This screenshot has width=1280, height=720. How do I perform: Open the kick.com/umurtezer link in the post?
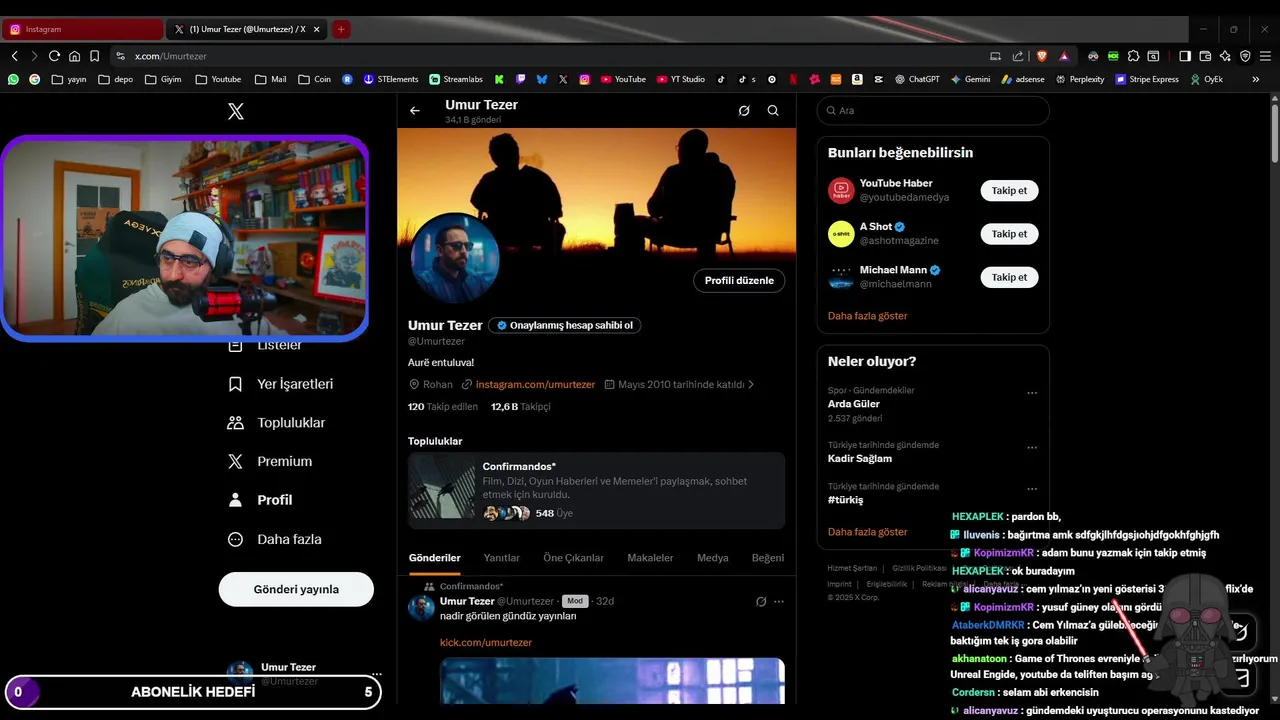point(486,642)
